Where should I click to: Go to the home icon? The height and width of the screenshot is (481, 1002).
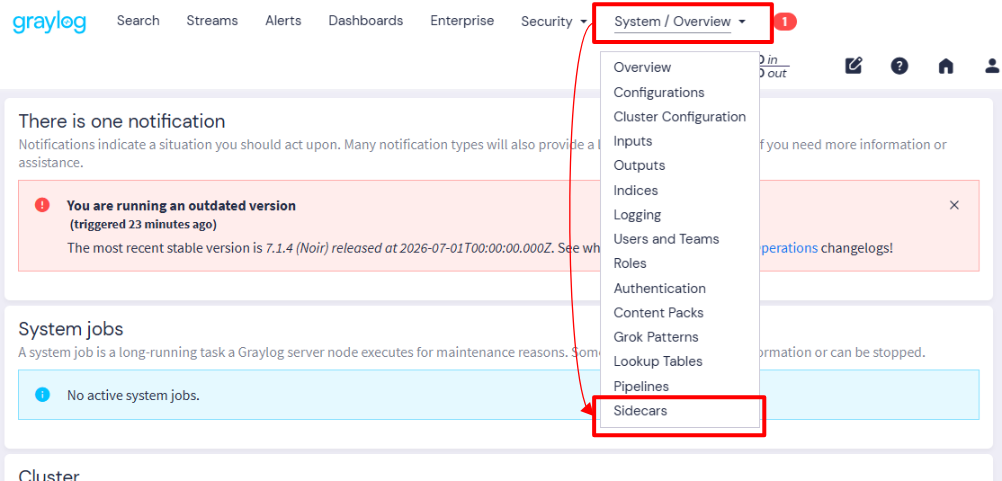click(946, 66)
